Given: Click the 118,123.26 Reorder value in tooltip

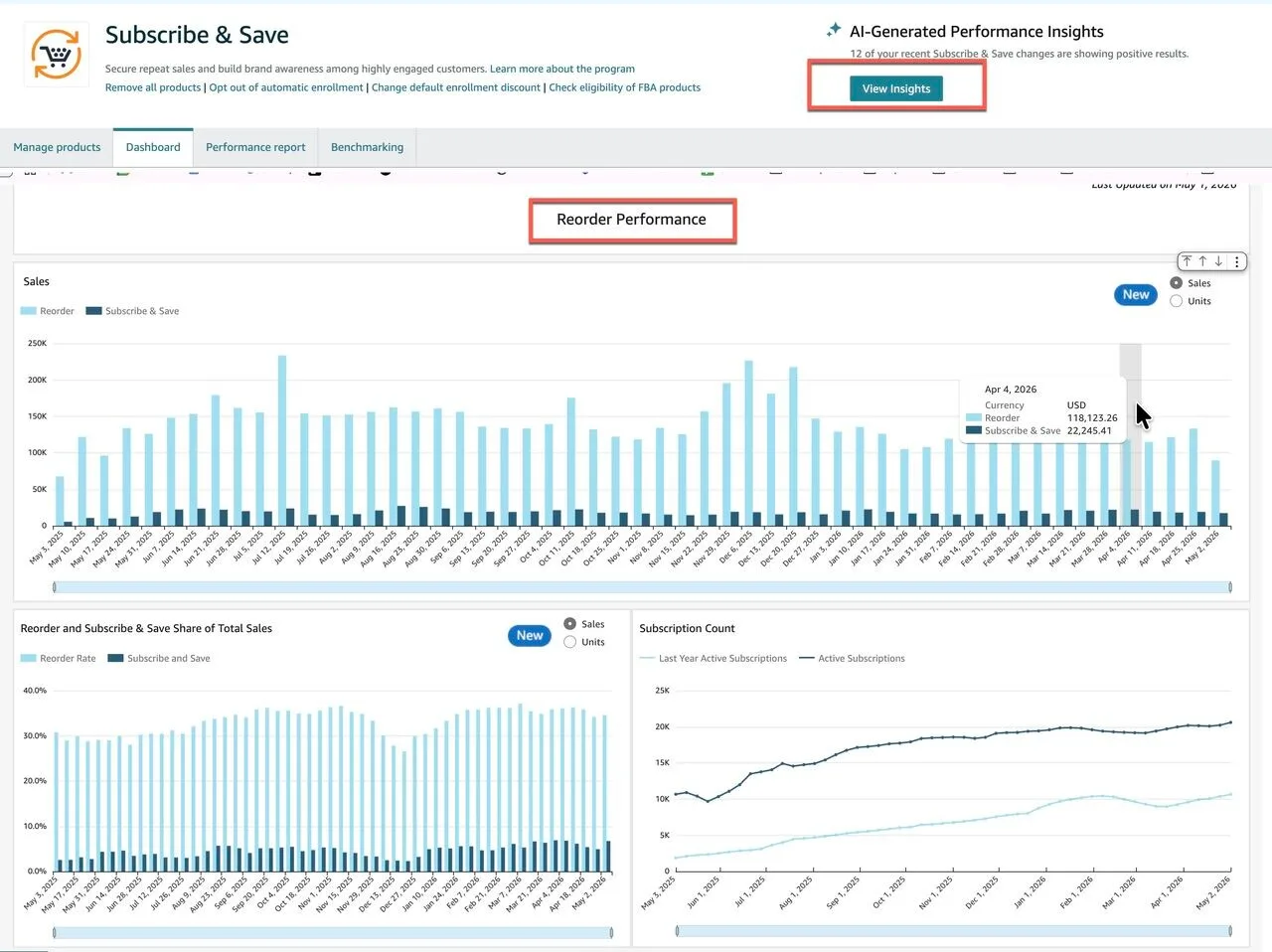Looking at the screenshot, I should [1092, 418].
